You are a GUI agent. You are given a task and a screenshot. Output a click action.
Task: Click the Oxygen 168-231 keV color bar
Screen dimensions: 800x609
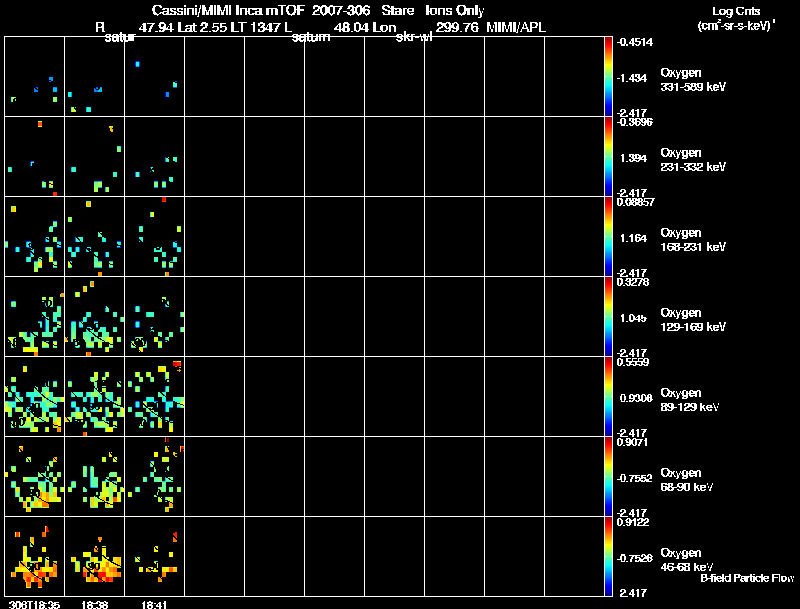[x=608, y=237]
